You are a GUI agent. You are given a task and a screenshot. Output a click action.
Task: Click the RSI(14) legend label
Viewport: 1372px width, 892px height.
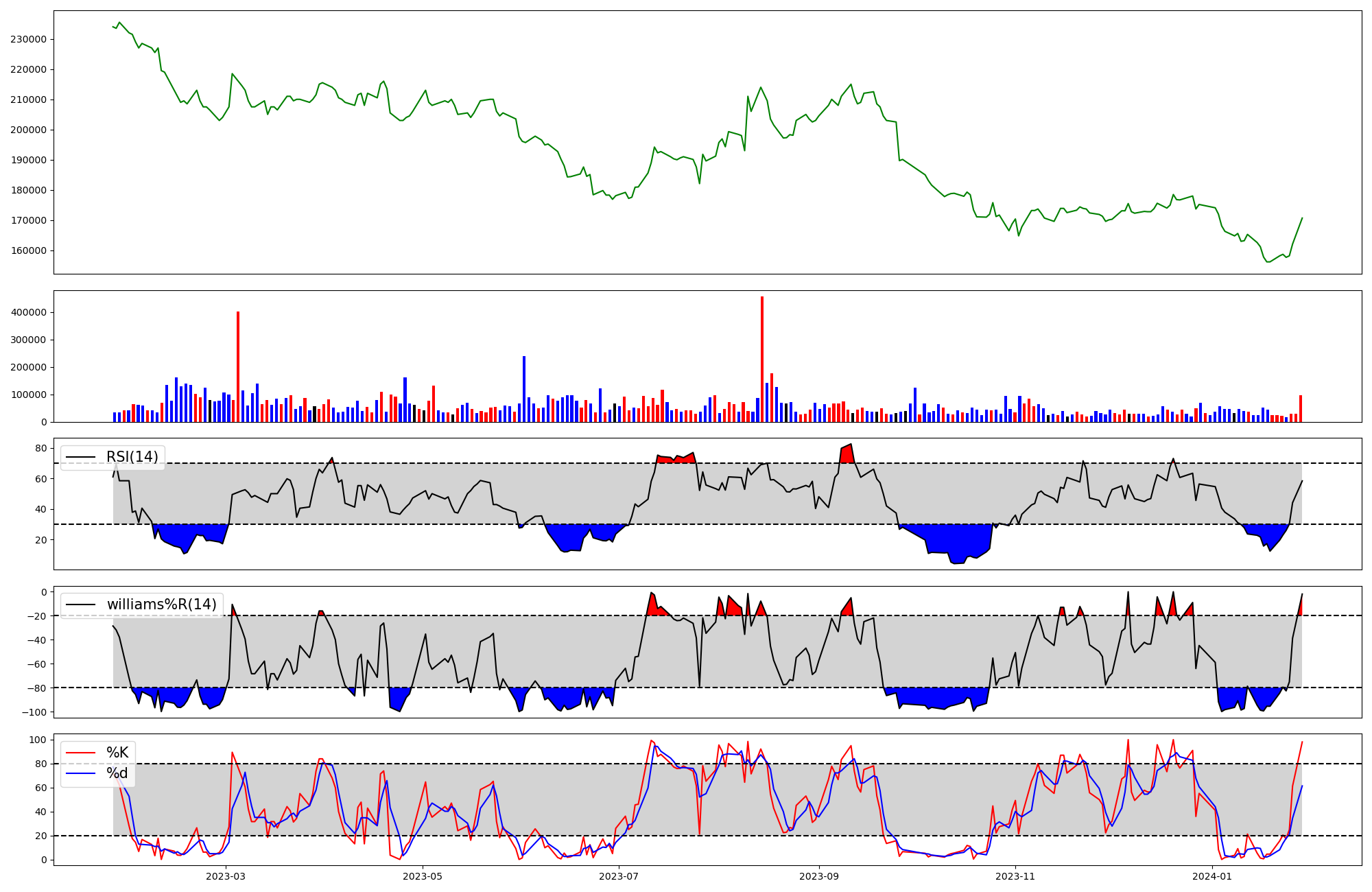132,457
